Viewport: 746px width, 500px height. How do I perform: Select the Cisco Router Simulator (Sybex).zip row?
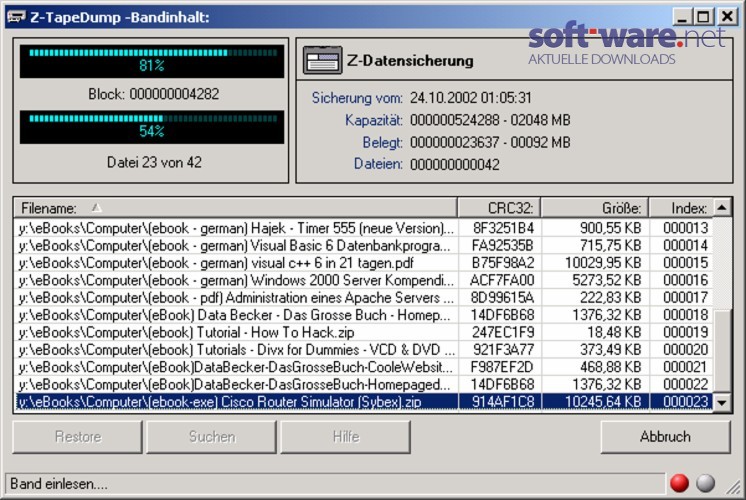[363, 402]
